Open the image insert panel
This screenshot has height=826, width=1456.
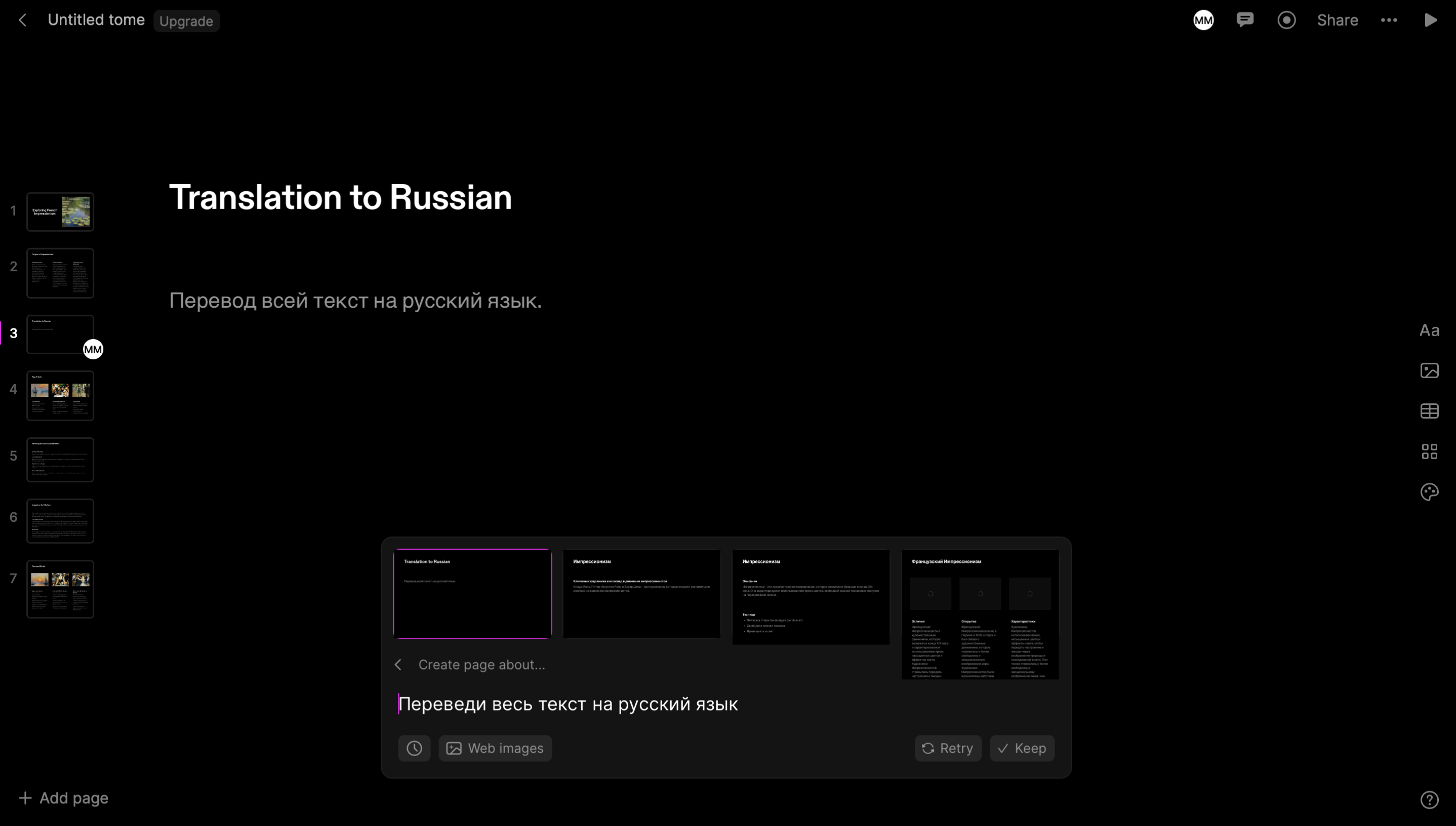point(1430,370)
